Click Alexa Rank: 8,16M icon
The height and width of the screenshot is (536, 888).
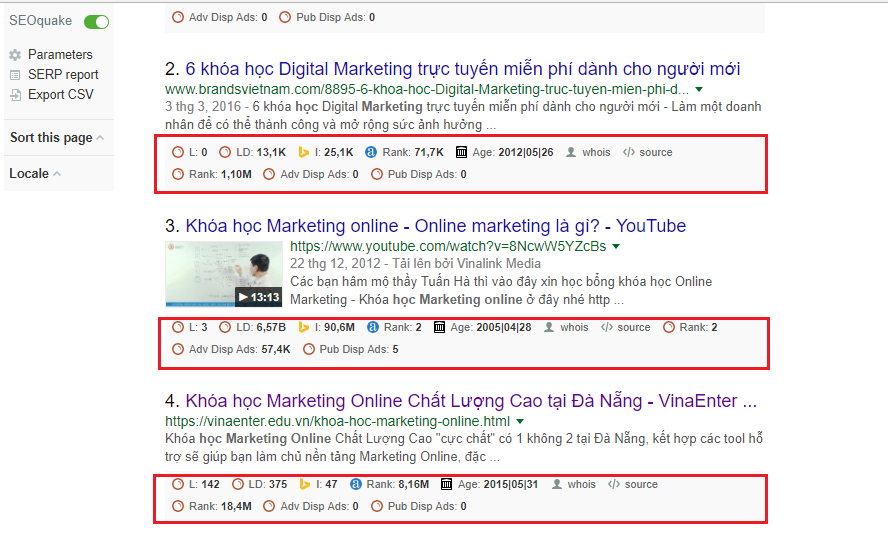[355, 484]
